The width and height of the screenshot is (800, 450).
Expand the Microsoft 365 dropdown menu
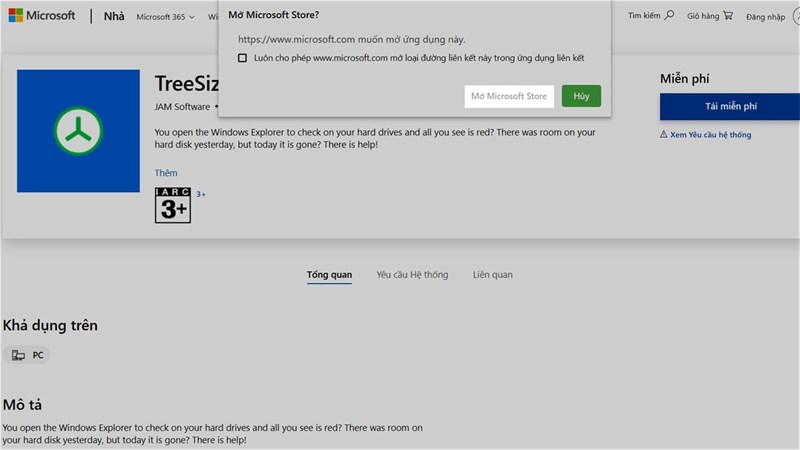165,17
